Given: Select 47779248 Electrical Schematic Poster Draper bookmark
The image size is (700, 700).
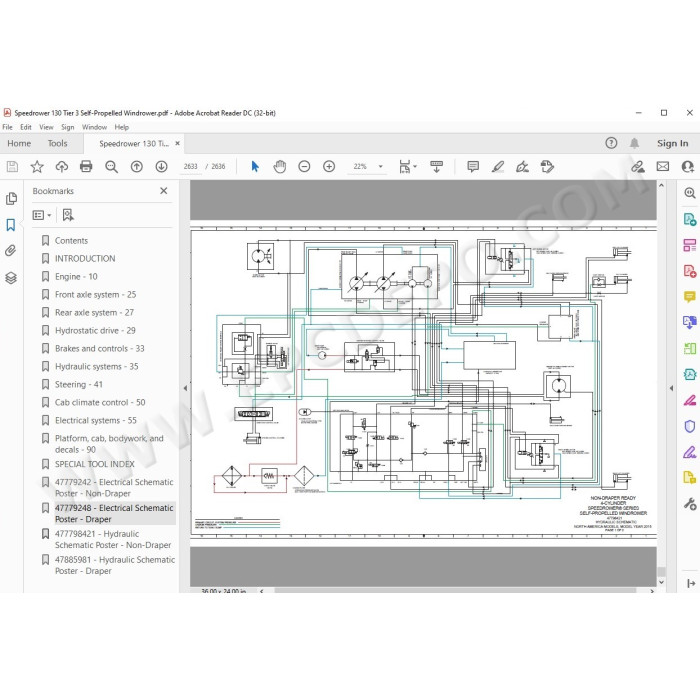Looking at the screenshot, I should click(x=114, y=513).
